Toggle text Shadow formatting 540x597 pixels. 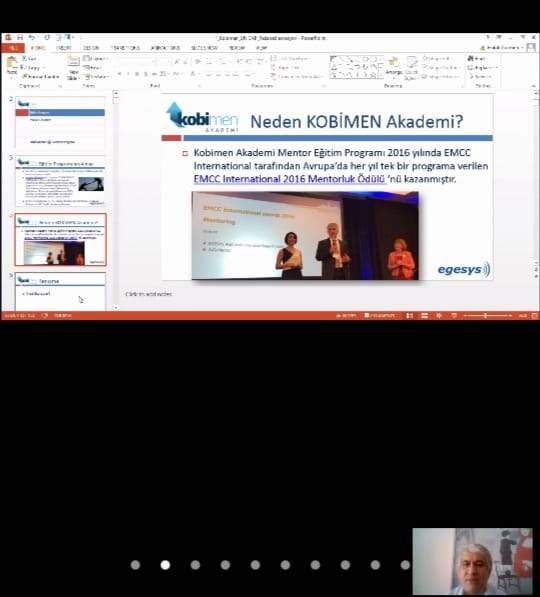145,74
